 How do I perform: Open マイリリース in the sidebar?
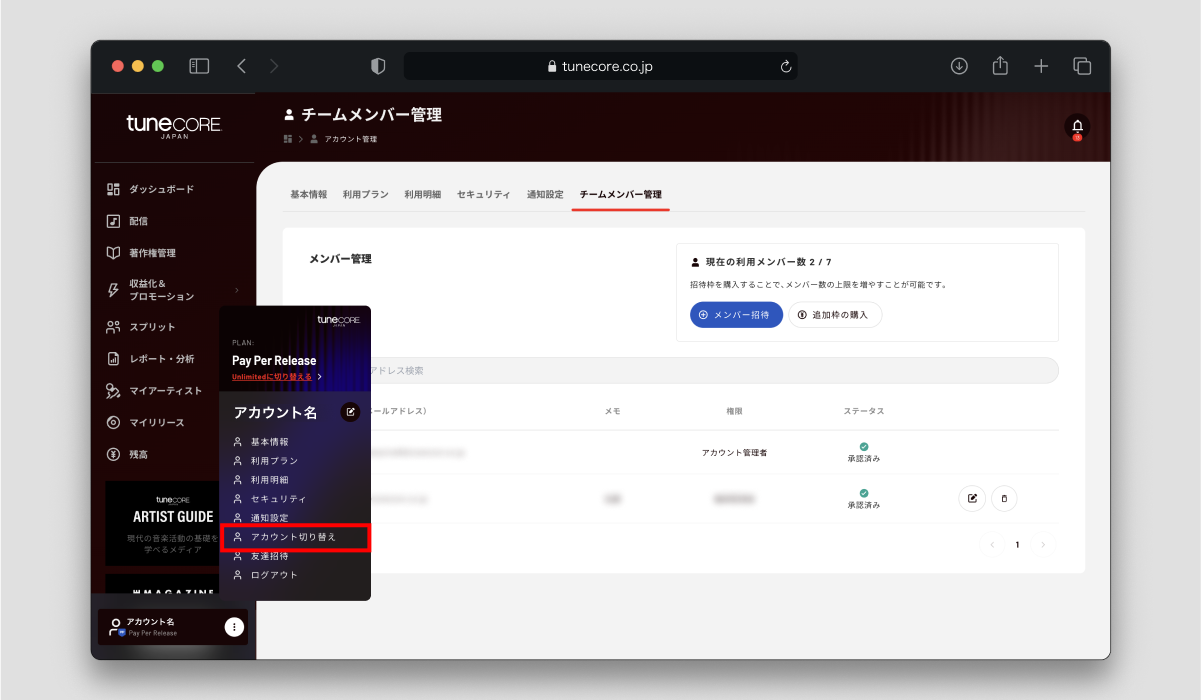tap(145, 423)
